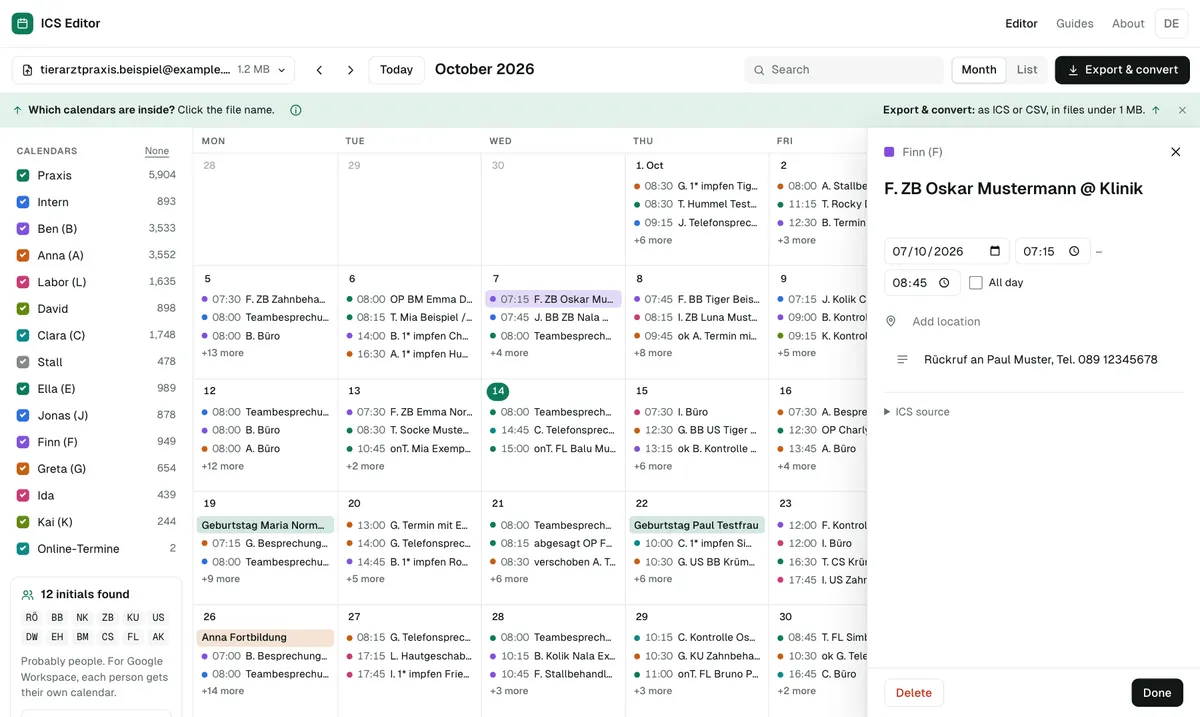
Task: Open the About nav item
Action: (1128, 23)
